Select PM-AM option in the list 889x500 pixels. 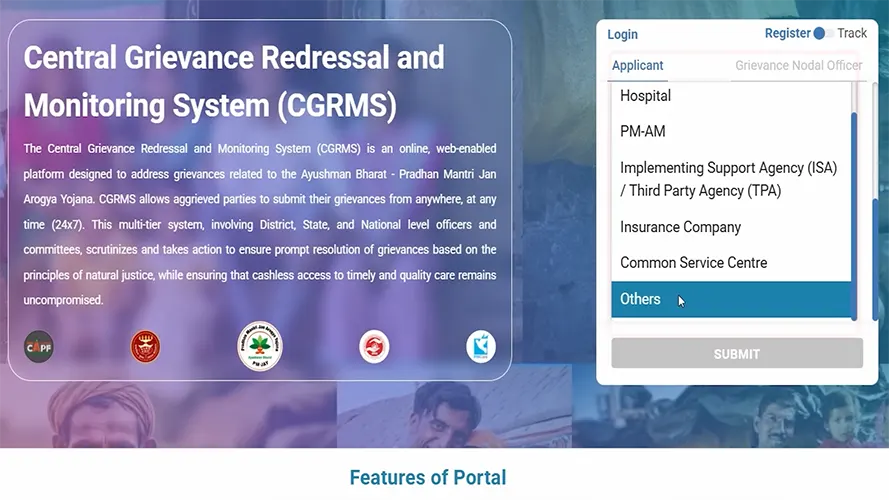tap(731, 132)
